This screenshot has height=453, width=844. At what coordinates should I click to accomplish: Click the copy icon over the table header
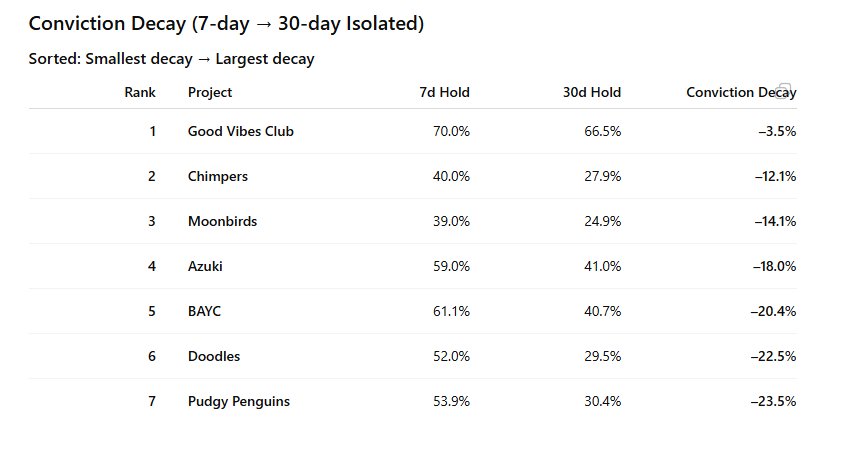[785, 90]
